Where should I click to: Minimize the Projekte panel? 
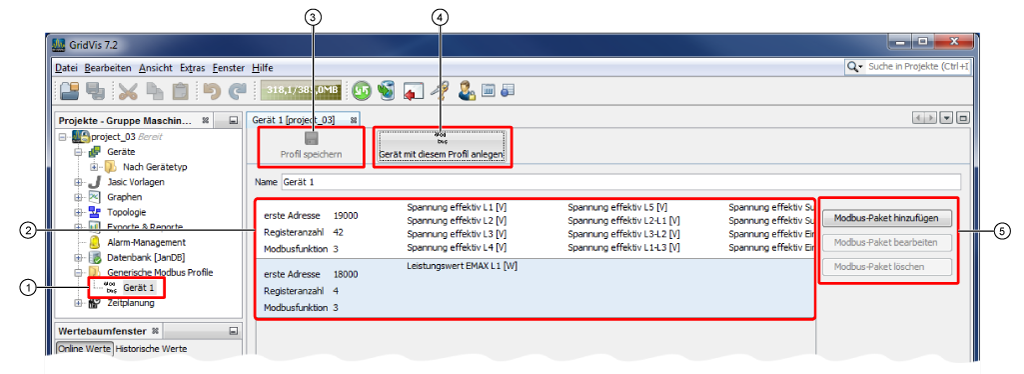click(233, 121)
